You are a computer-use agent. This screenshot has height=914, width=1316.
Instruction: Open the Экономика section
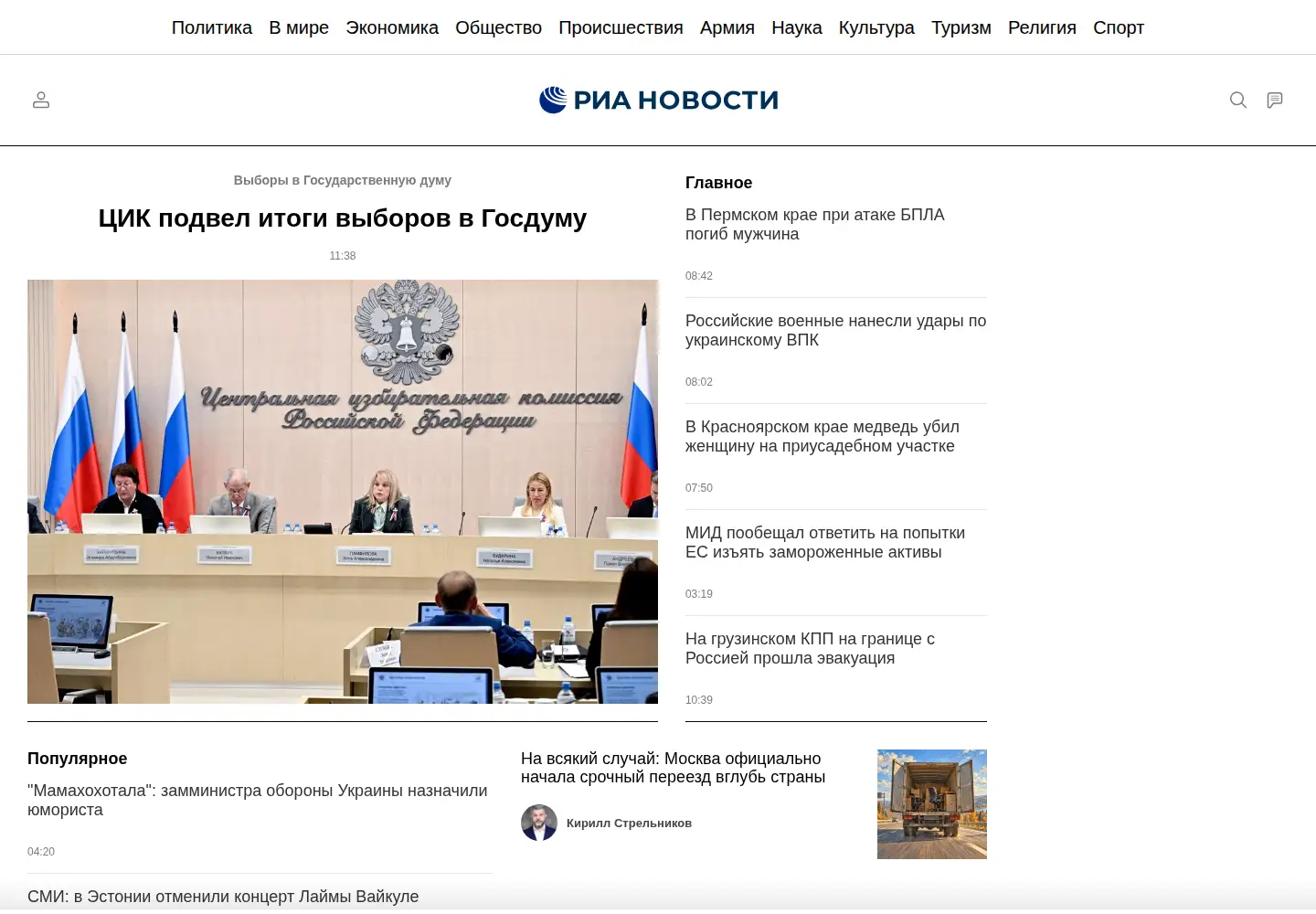[392, 27]
